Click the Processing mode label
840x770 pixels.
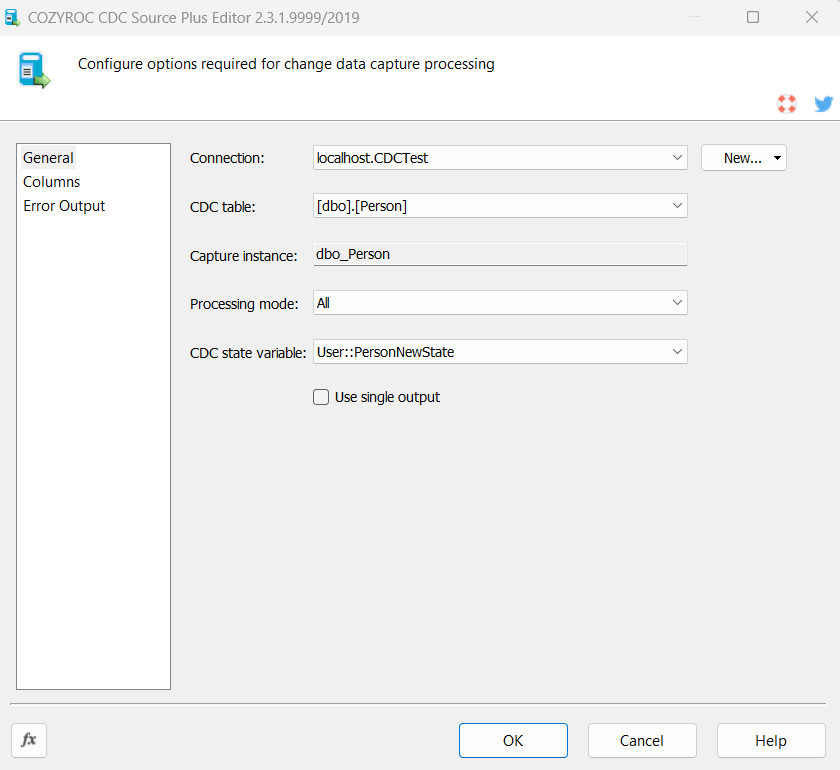pyautogui.click(x=244, y=304)
